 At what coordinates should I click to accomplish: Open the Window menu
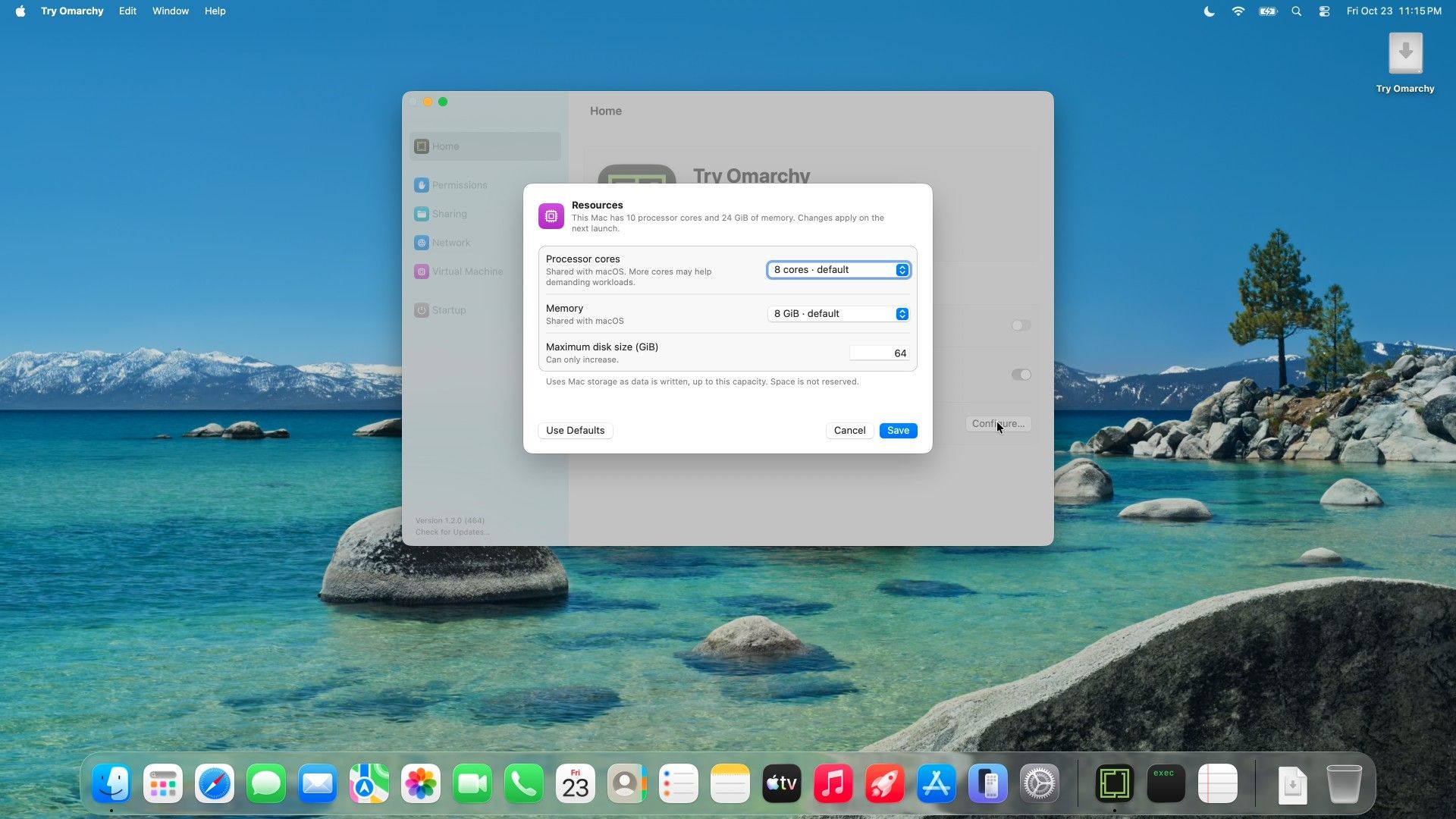(x=171, y=11)
